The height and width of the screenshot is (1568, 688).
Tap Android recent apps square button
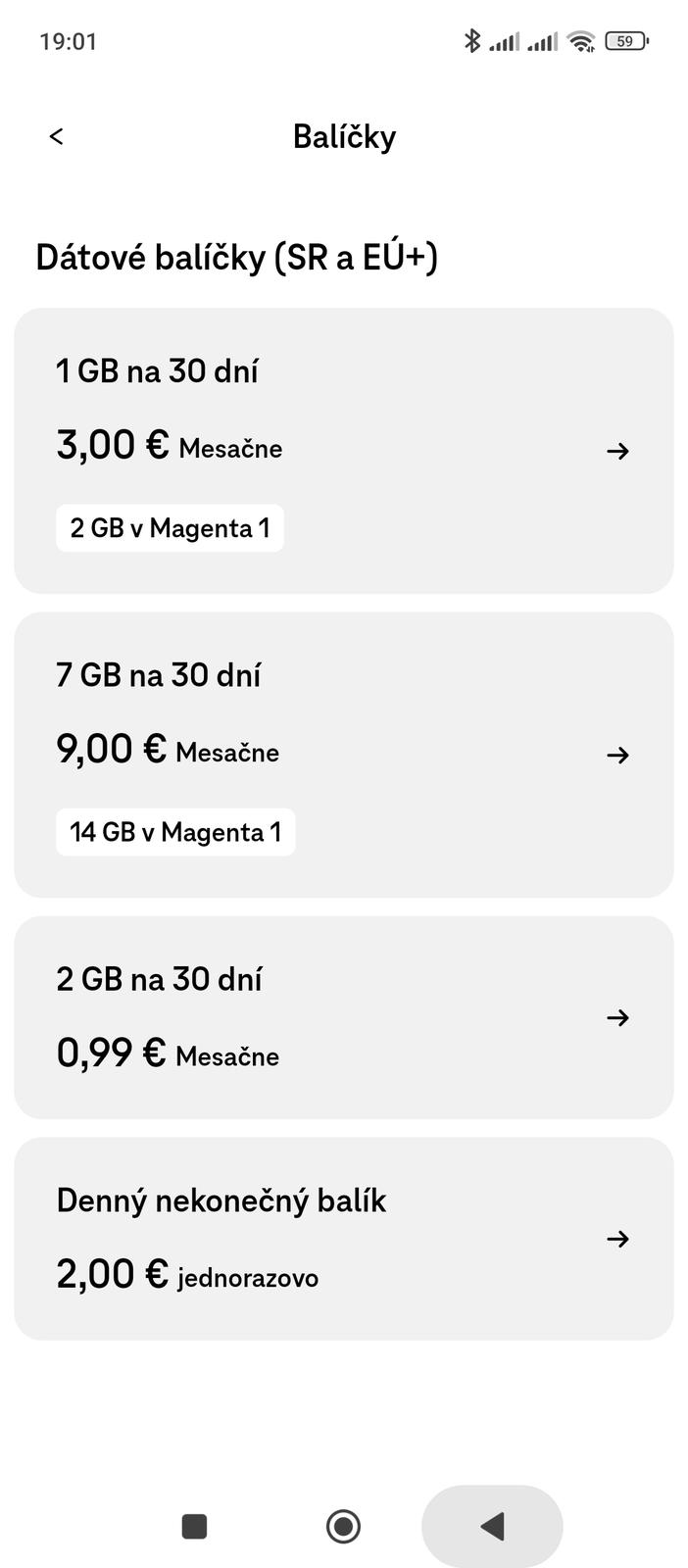click(194, 1526)
